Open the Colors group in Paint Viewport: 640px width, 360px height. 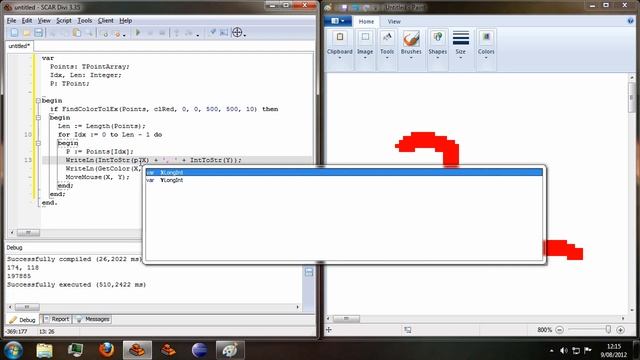[x=486, y=44]
